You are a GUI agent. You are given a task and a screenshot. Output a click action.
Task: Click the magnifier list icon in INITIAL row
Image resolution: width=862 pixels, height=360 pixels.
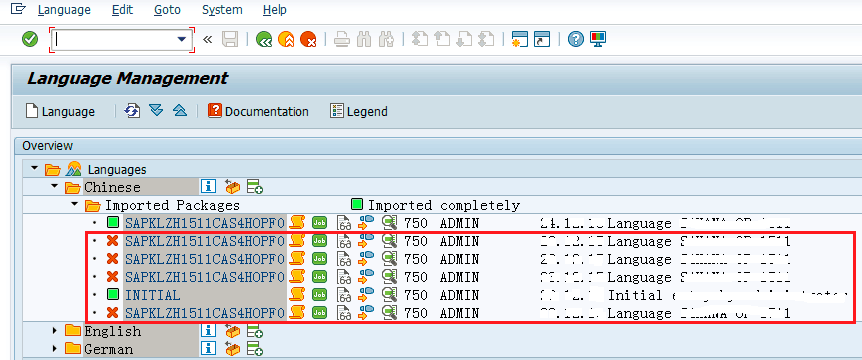pyautogui.click(x=390, y=295)
